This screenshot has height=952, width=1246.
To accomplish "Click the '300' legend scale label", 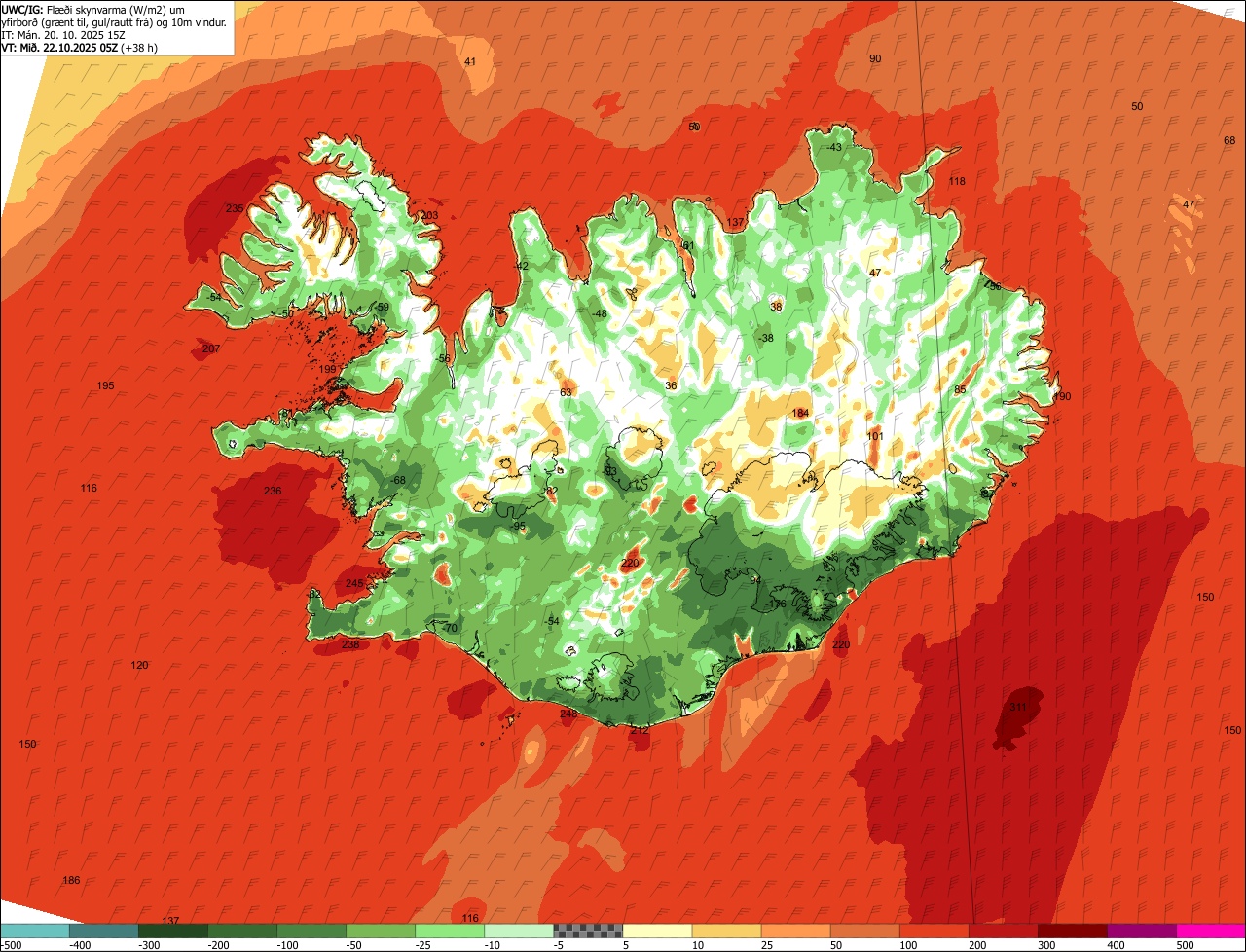I will 1047,945.
